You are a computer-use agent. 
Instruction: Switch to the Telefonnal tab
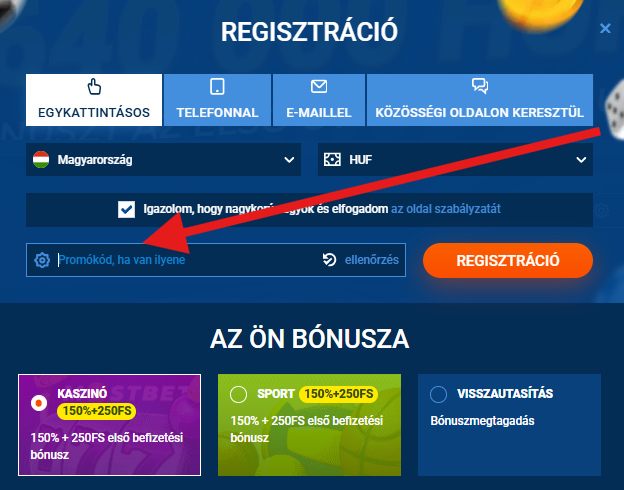217,100
